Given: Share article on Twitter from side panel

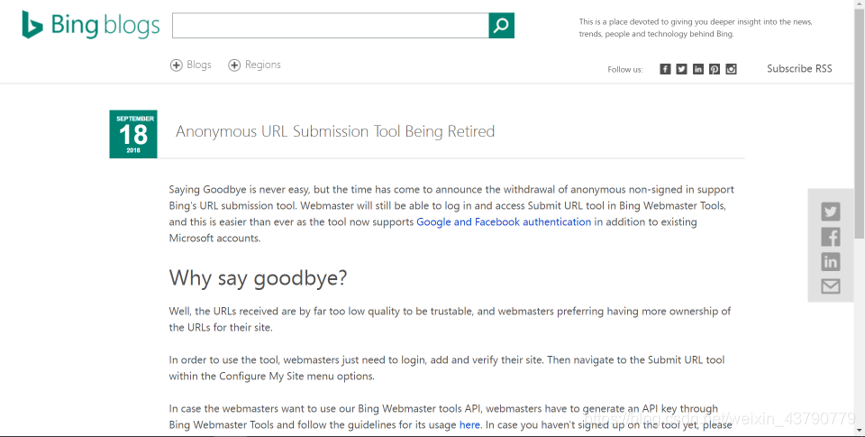Looking at the screenshot, I should click(x=830, y=212).
